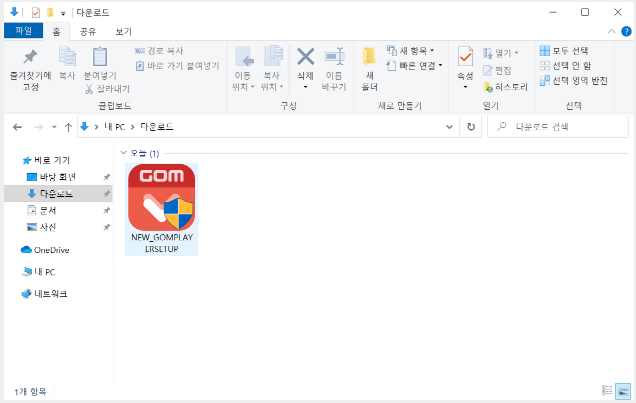The width and height of the screenshot is (636, 403).
Task: Click the Copy (복사) ribbon icon
Action: pyautogui.click(x=67, y=57)
